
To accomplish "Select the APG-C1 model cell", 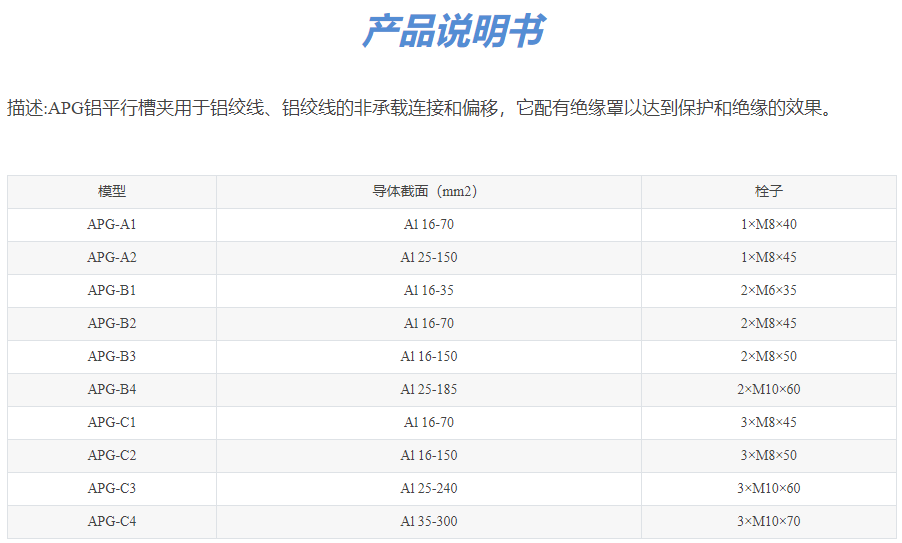I will click(112, 422).
